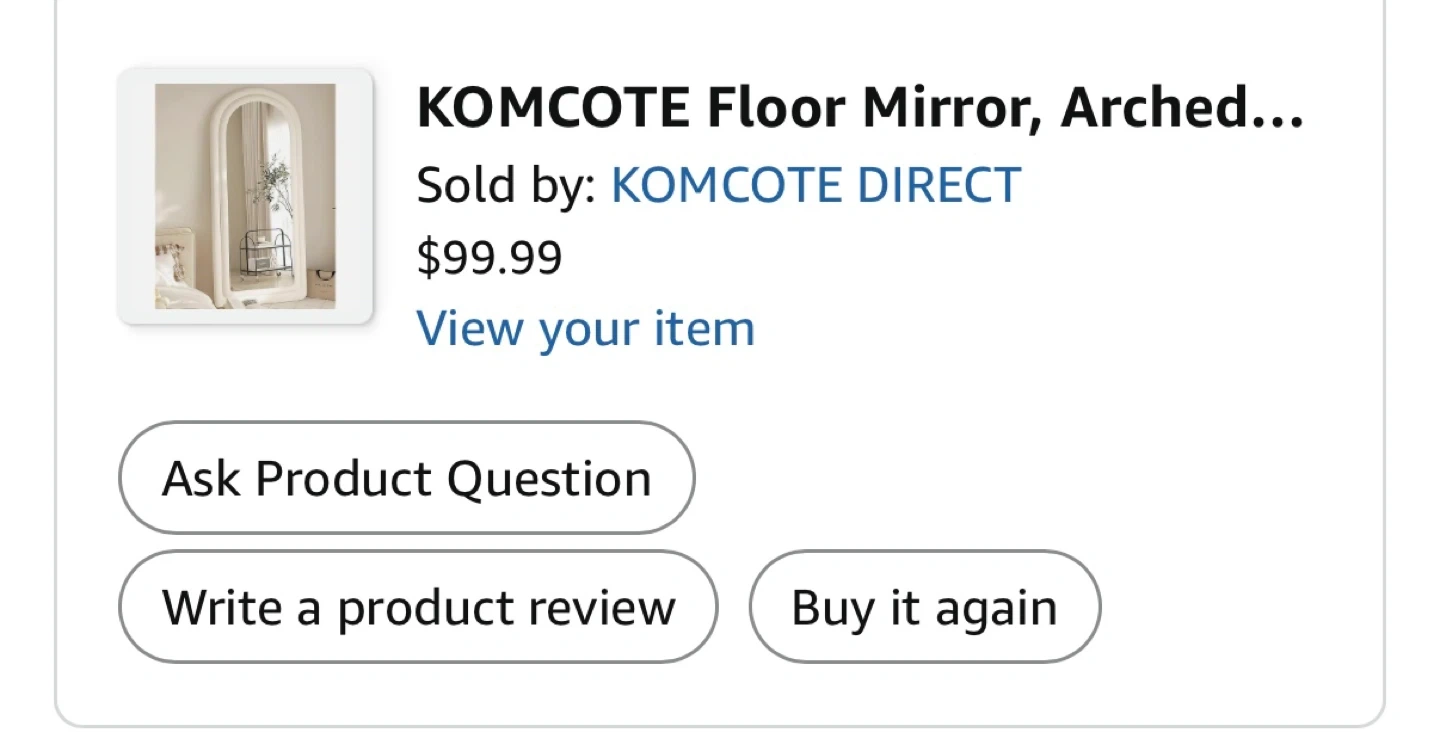Tap the Write a product review button
Image resolution: width=1440 pixels, height=736 pixels.
pos(418,607)
